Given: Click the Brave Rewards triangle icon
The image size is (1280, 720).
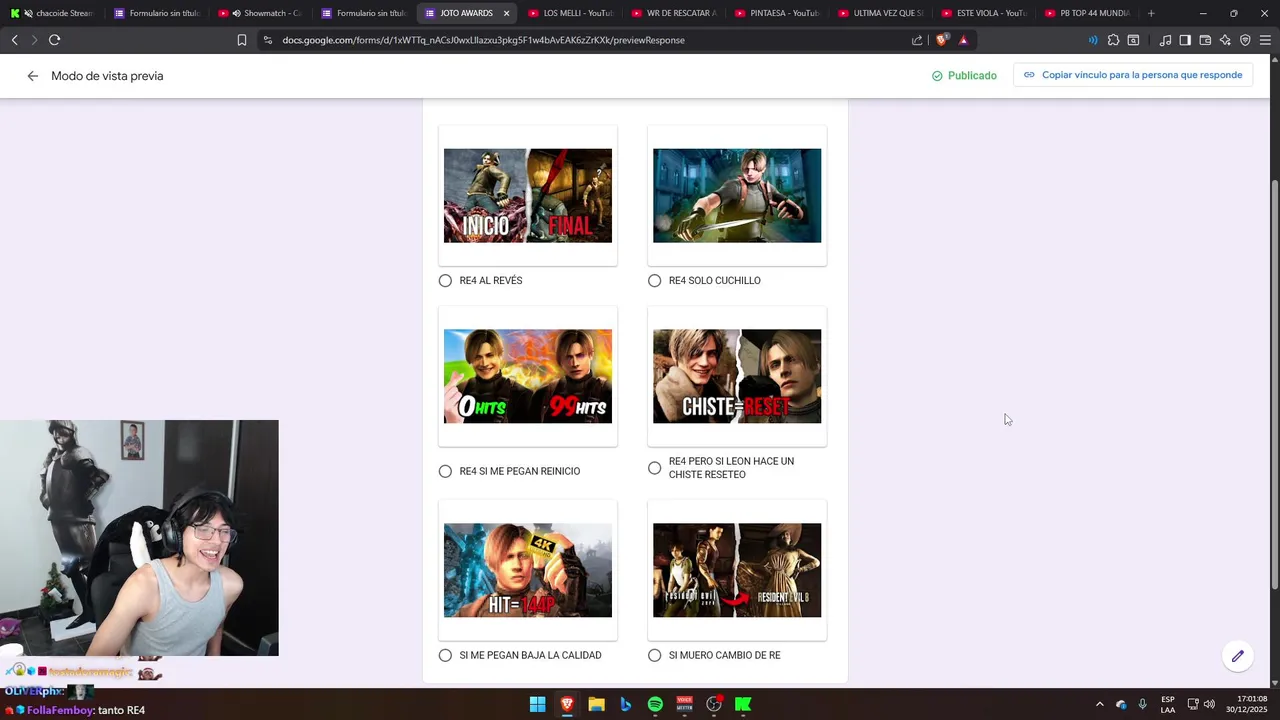Looking at the screenshot, I should (x=963, y=40).
